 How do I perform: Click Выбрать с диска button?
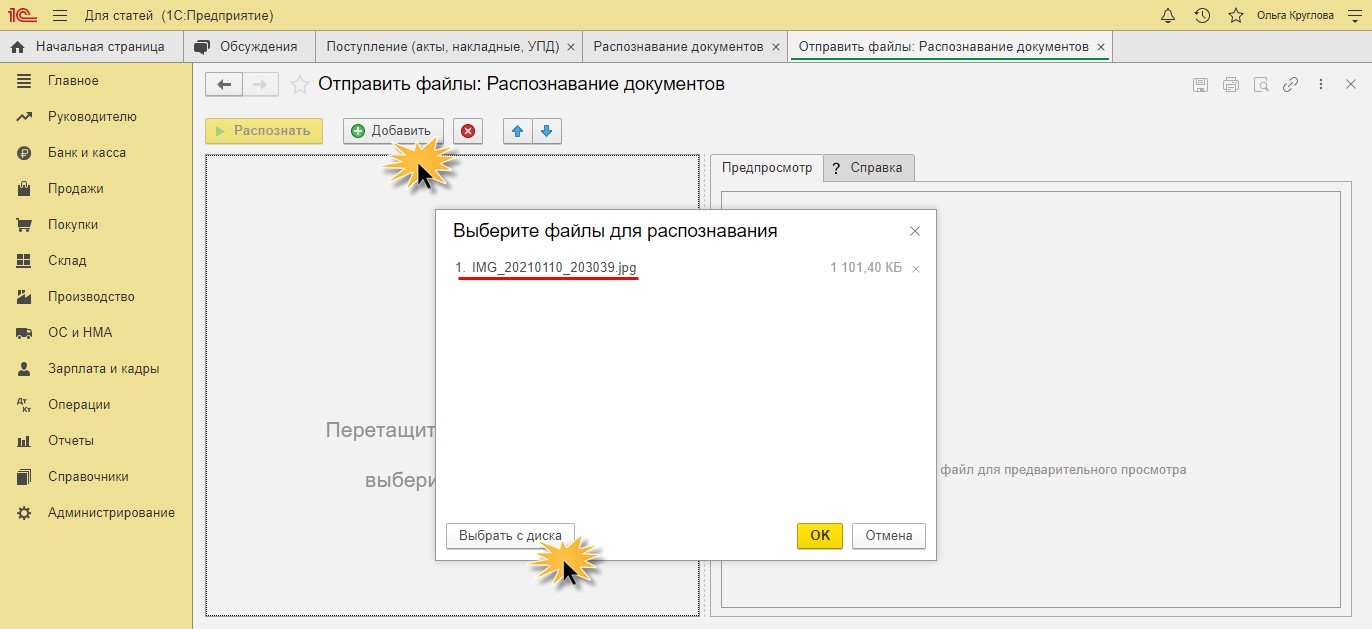pyautogui.click(x=510, y=535)
